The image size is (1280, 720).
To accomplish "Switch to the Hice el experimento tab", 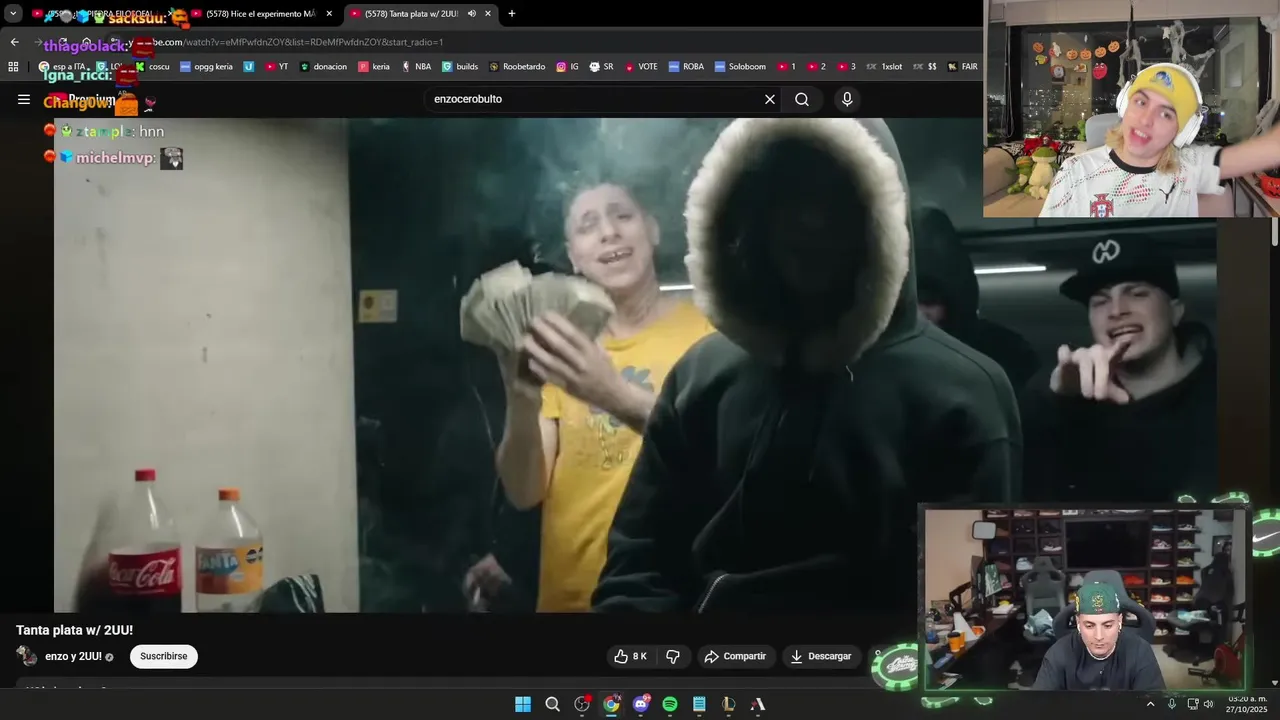I will (x=260, y=14).
